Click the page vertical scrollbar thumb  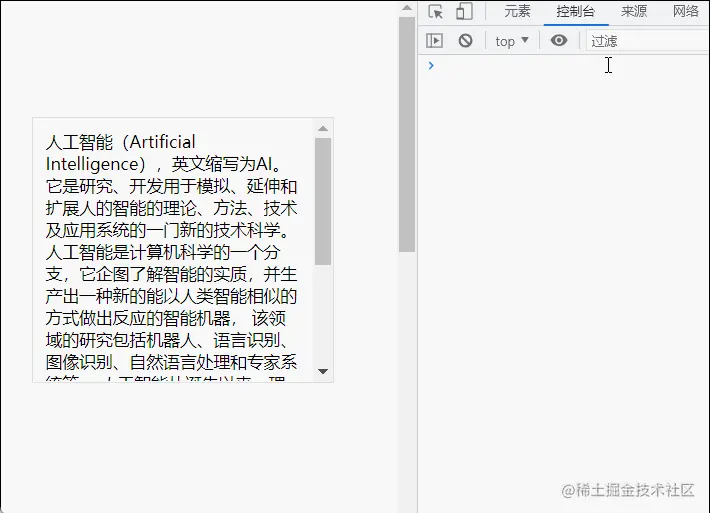pos(407,134)
